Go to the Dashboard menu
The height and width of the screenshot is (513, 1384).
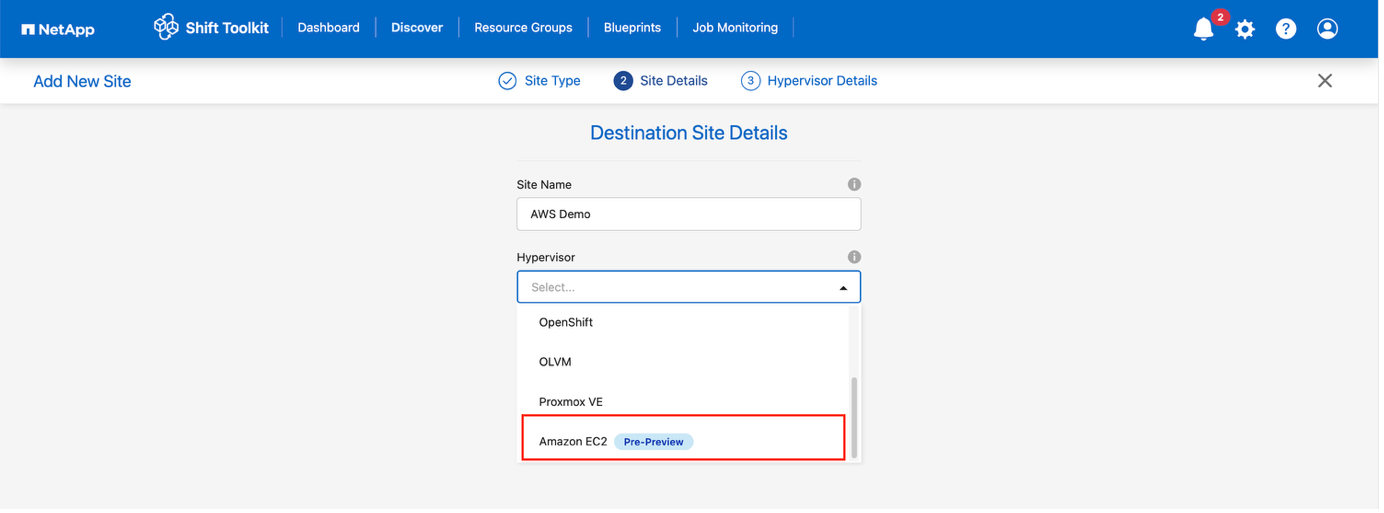330,28
